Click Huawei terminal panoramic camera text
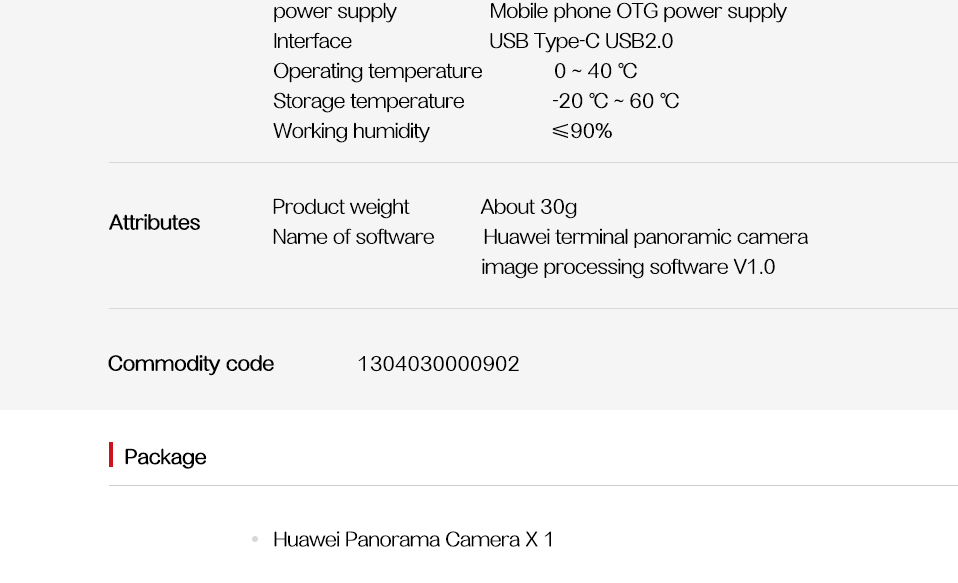Screen dimensions: 958x583 pos(645,237)
